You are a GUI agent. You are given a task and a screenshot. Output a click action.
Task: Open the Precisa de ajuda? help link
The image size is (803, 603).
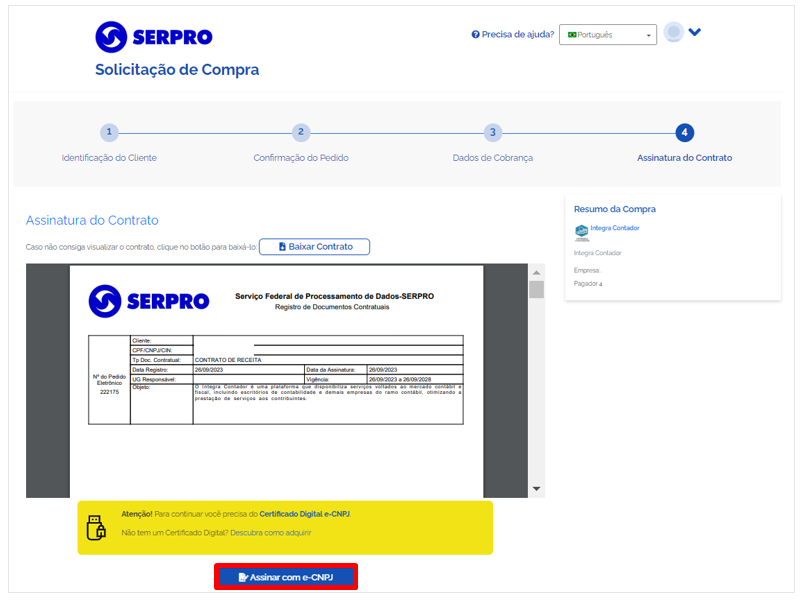click(x=518, y=34)
